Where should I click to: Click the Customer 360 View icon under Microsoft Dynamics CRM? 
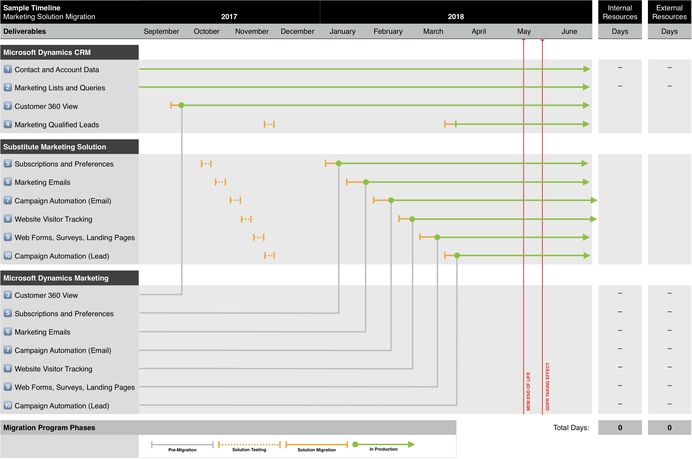pyautogui.click(x=8, y=106)
